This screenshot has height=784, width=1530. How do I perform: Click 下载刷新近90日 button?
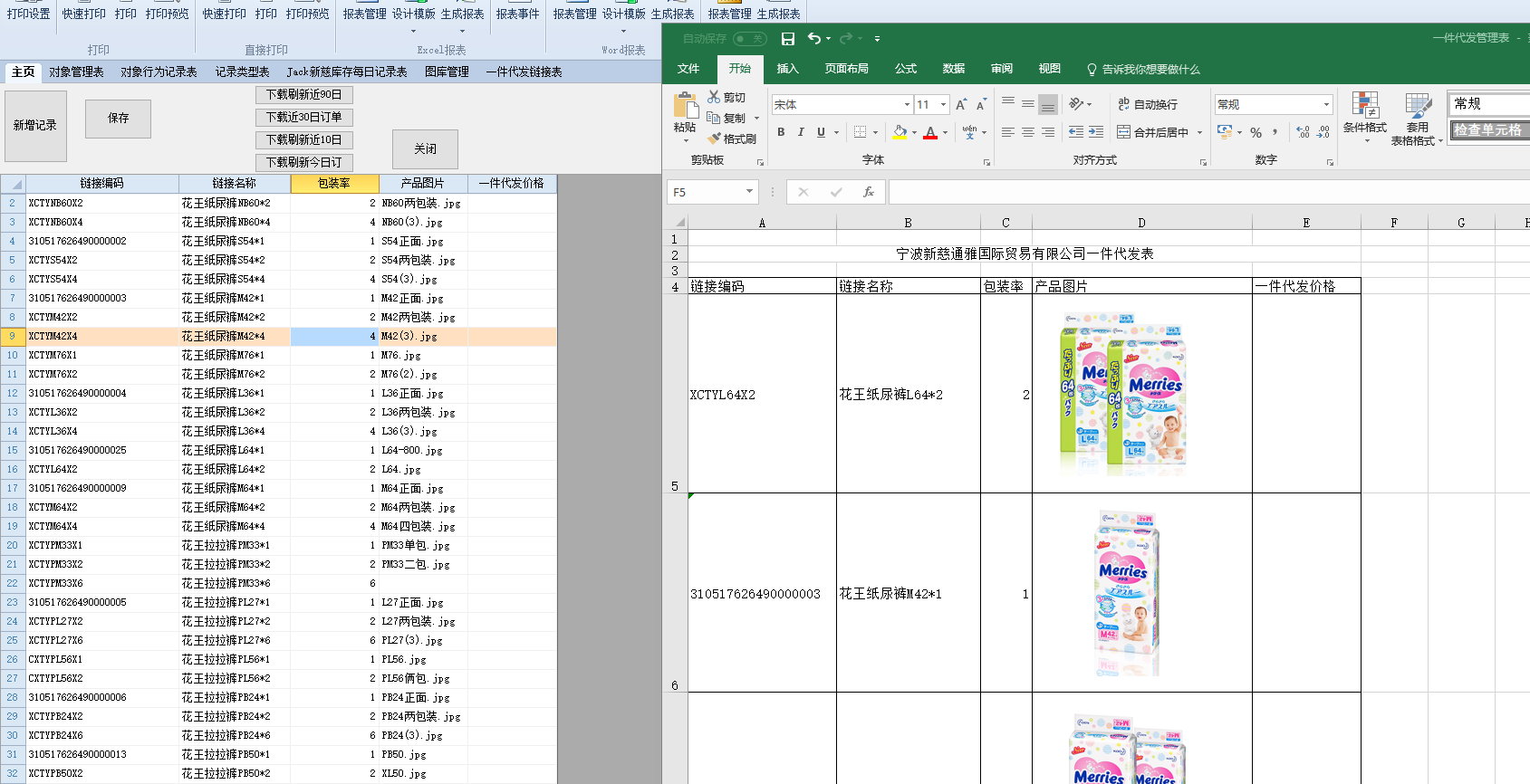click(304, 94)
